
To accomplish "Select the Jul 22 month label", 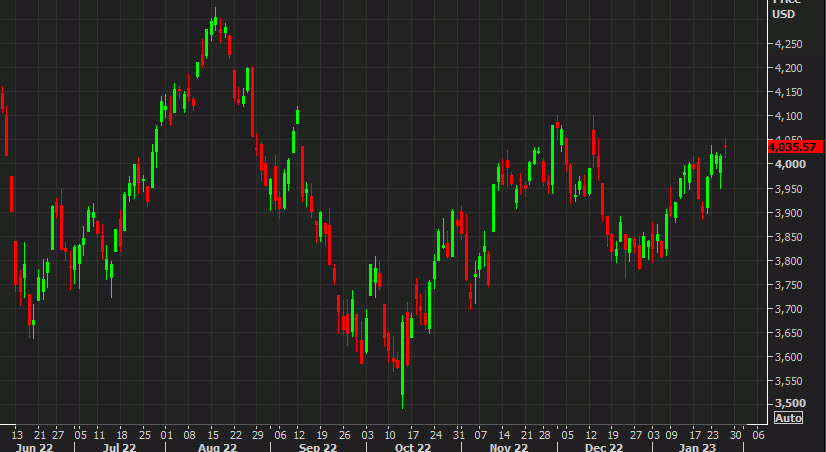I will click(x=119, y=447).
